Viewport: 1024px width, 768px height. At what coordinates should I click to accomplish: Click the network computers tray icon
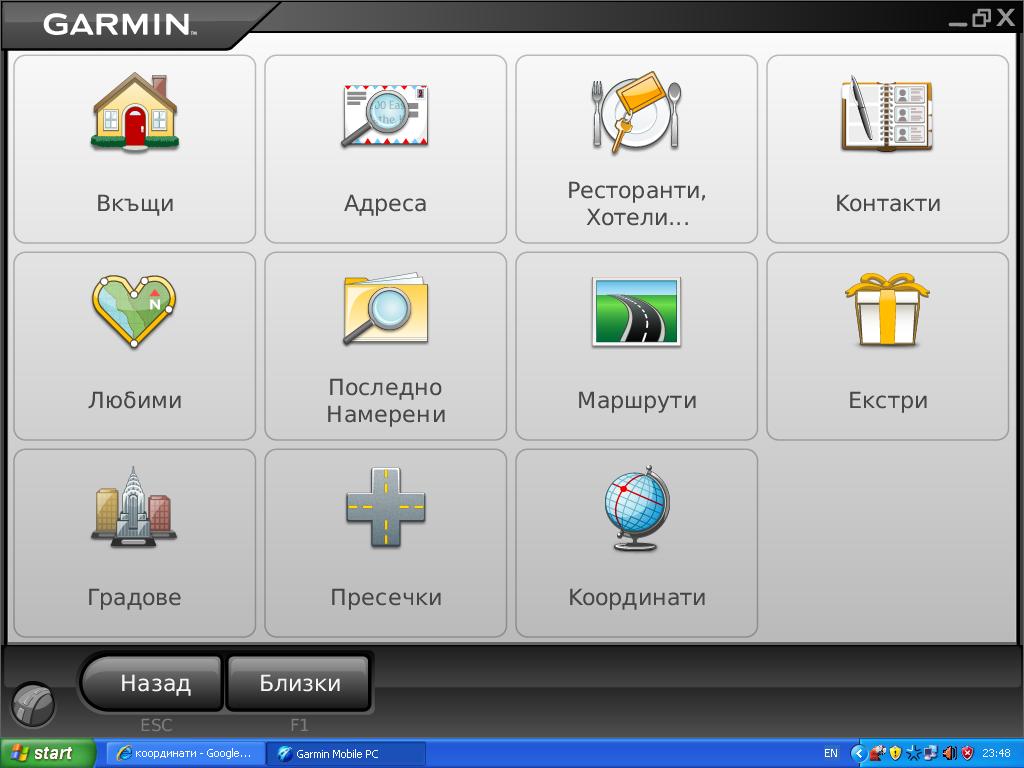(931, 754)
